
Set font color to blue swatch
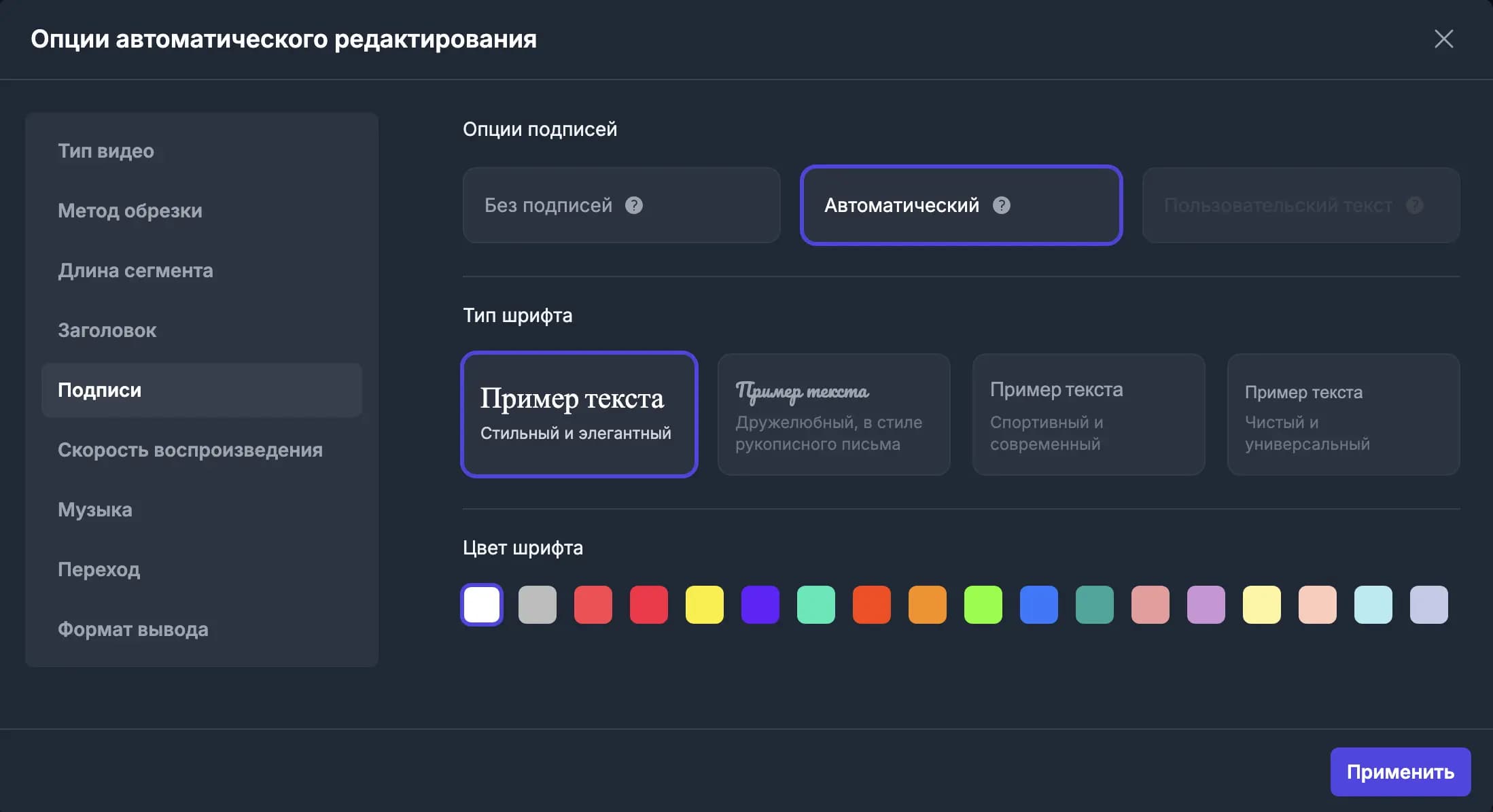click(x=1038, y=605)
